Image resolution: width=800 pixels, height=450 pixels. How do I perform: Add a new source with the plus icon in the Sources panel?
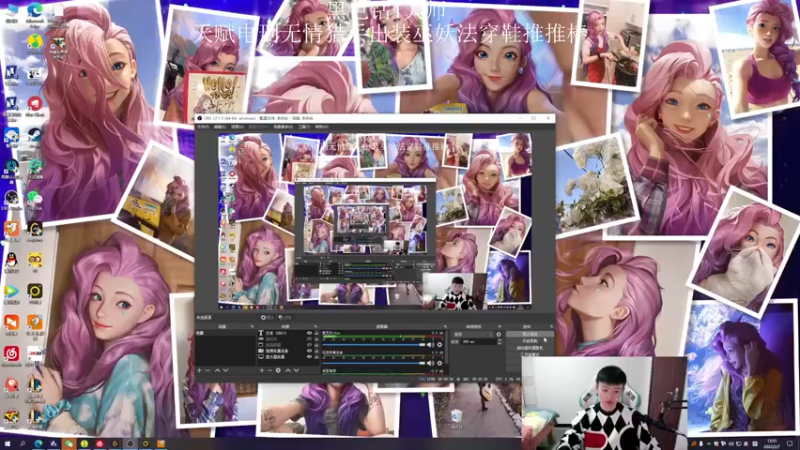coord(262,370)
